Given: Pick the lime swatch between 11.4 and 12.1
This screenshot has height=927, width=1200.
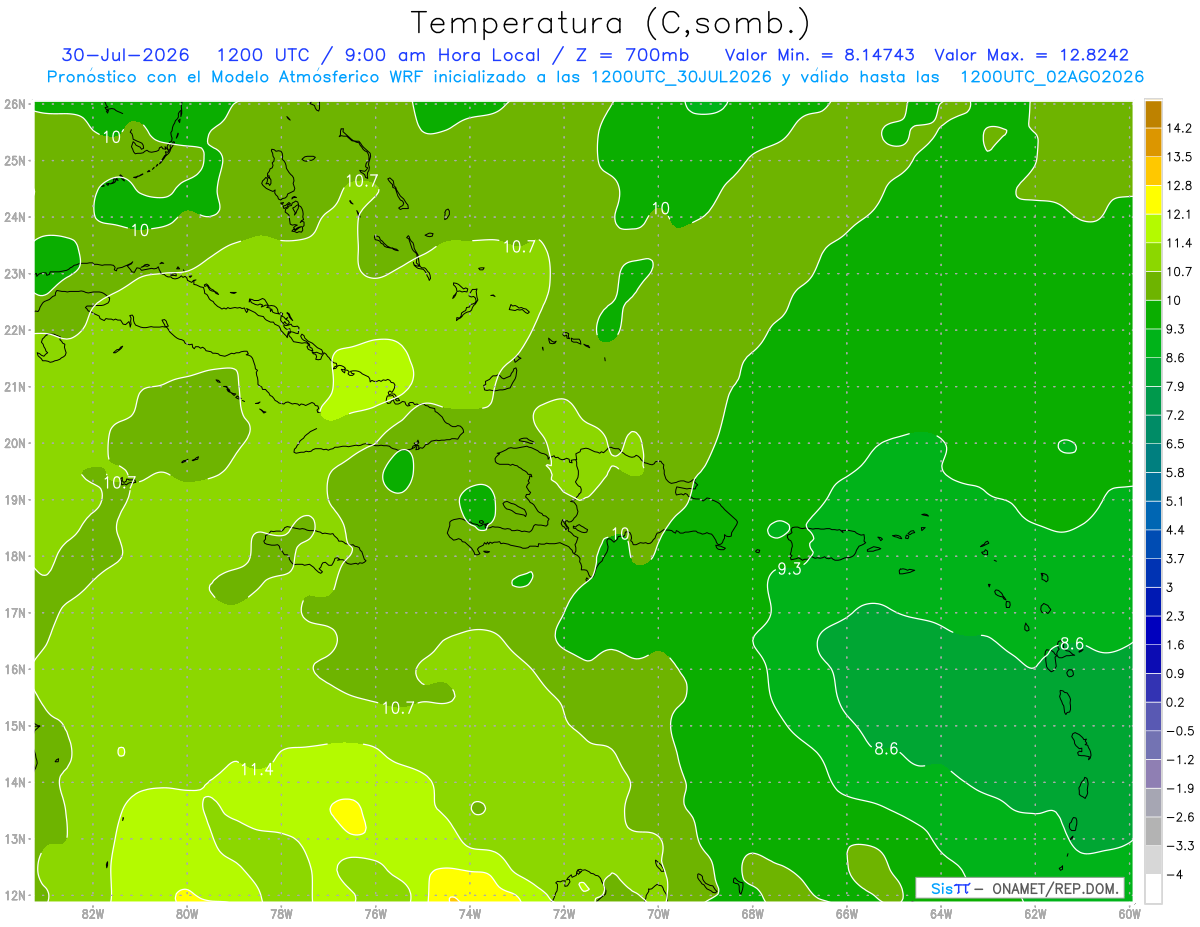Looking at the screenshot, I should point(1153,228).
